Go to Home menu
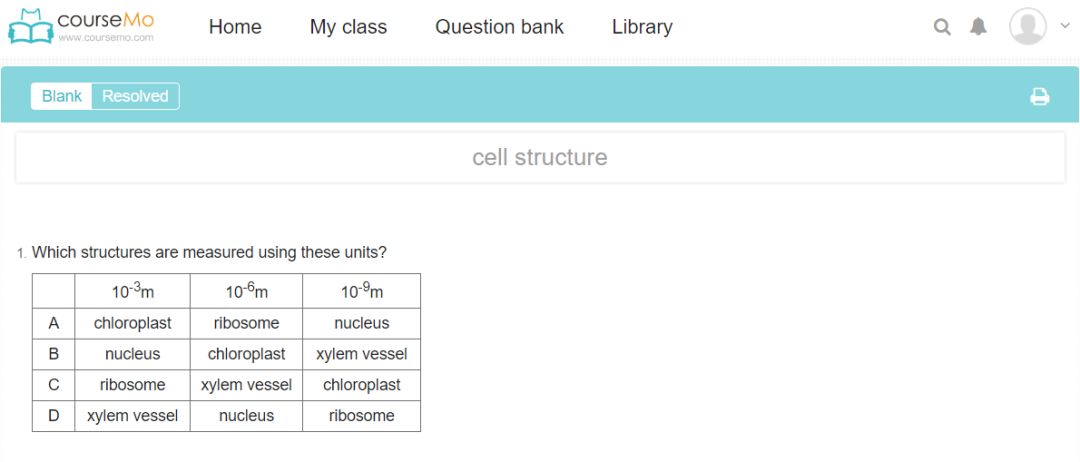This screenshot has width=1080, height=462. (235, 27)
